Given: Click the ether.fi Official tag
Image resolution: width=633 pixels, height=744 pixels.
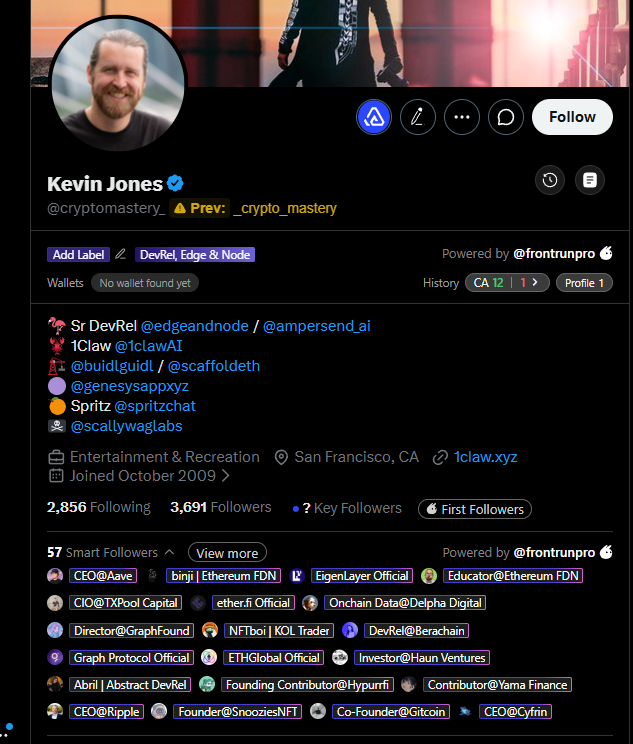Looking at the screenshot, I should [253, 603].
